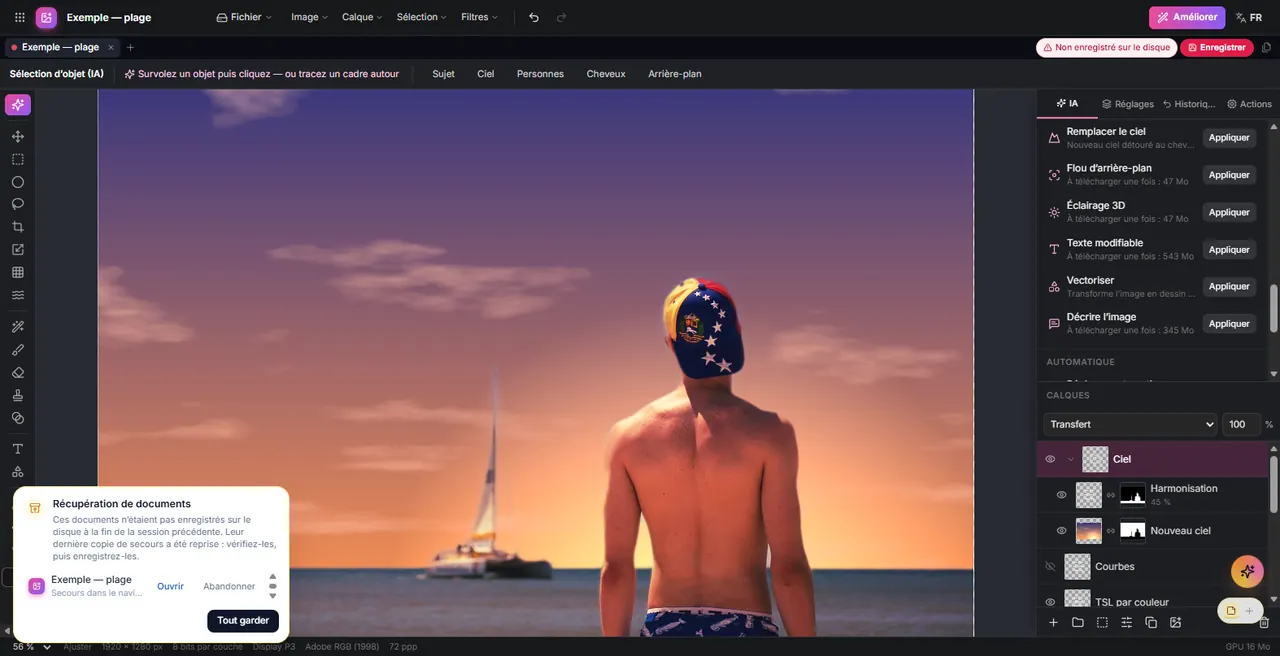Select the Shapes tool
Screen dimensions: 1280x656
point(17,472)
